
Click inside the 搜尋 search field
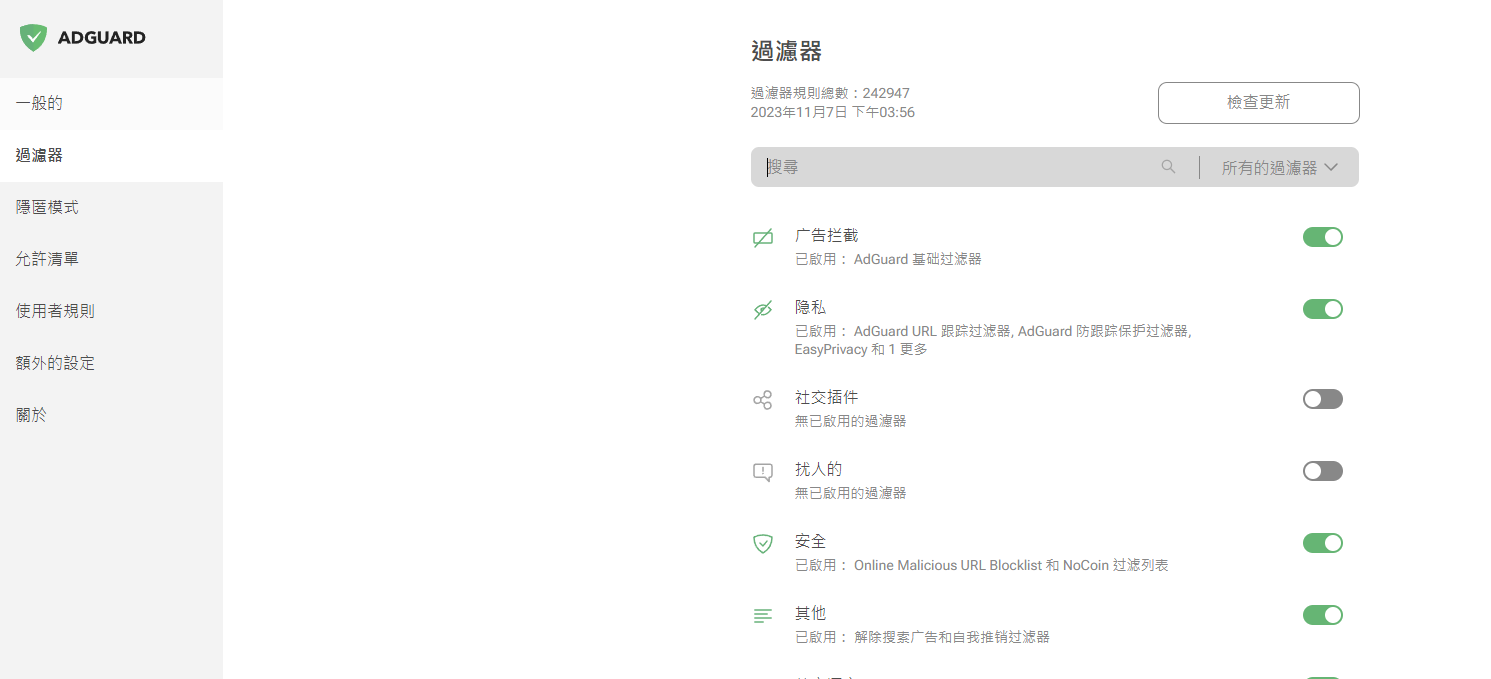point(950,167)
